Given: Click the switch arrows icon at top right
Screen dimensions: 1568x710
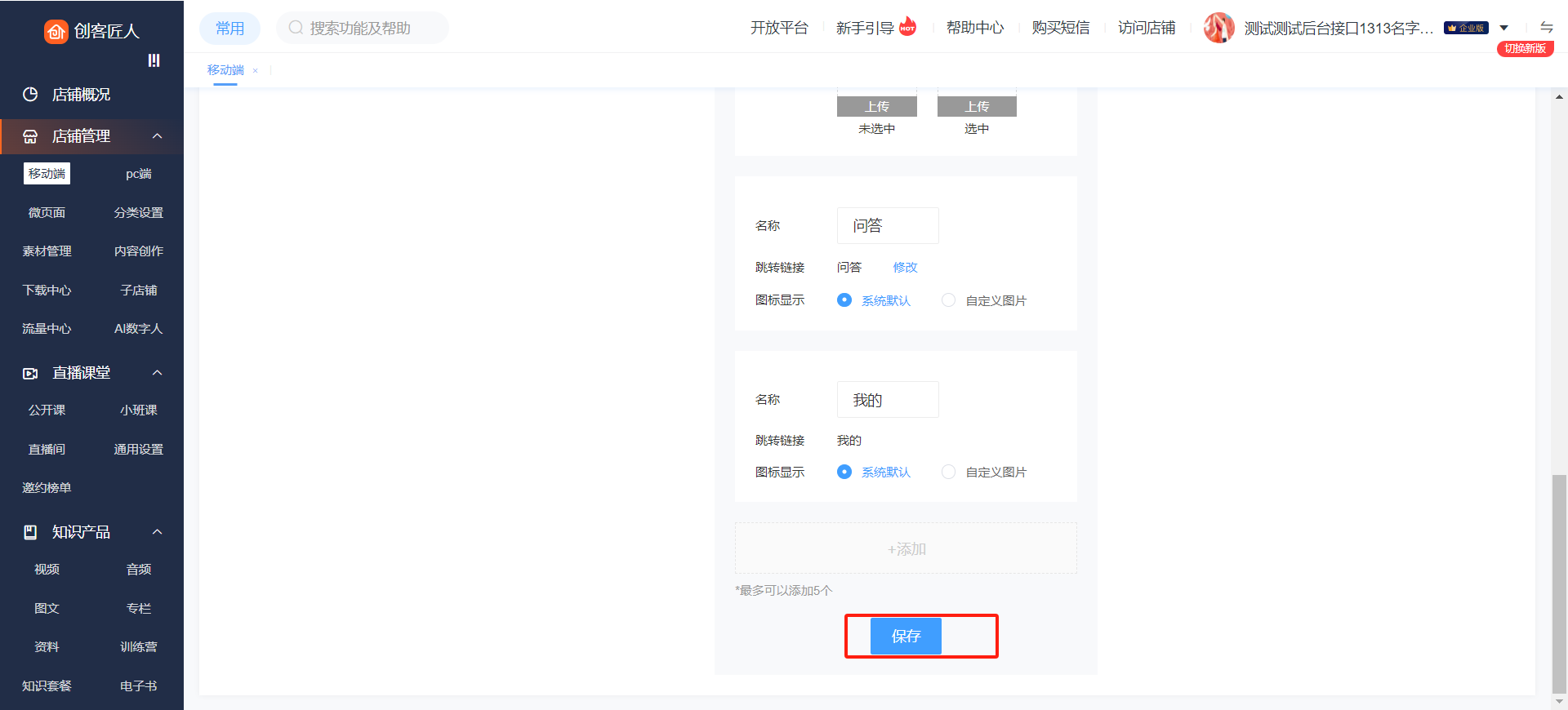Looking at the screenshot, I should click(x=1546, y=27).
